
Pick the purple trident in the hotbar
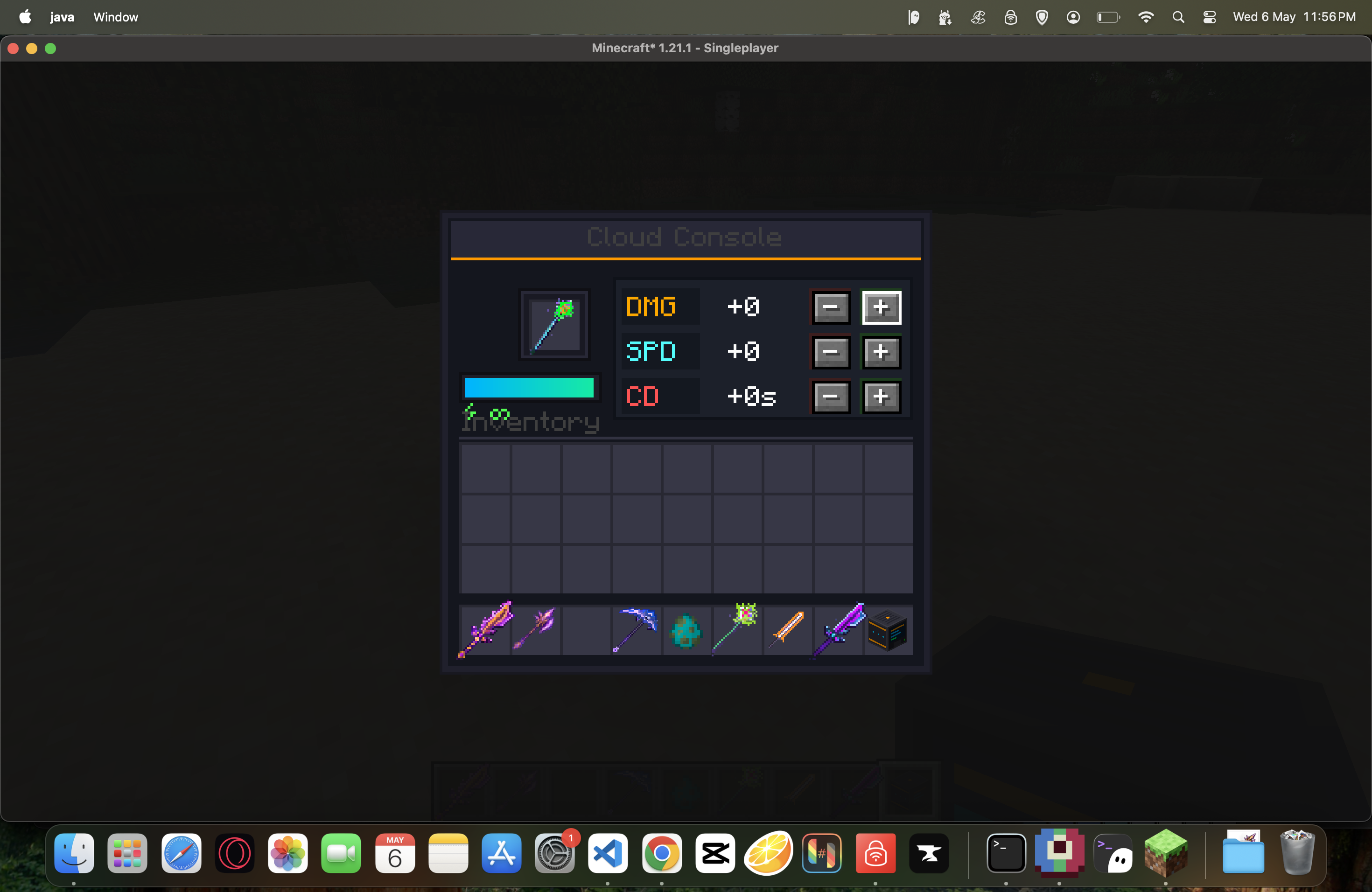click(x=535, y=630)
